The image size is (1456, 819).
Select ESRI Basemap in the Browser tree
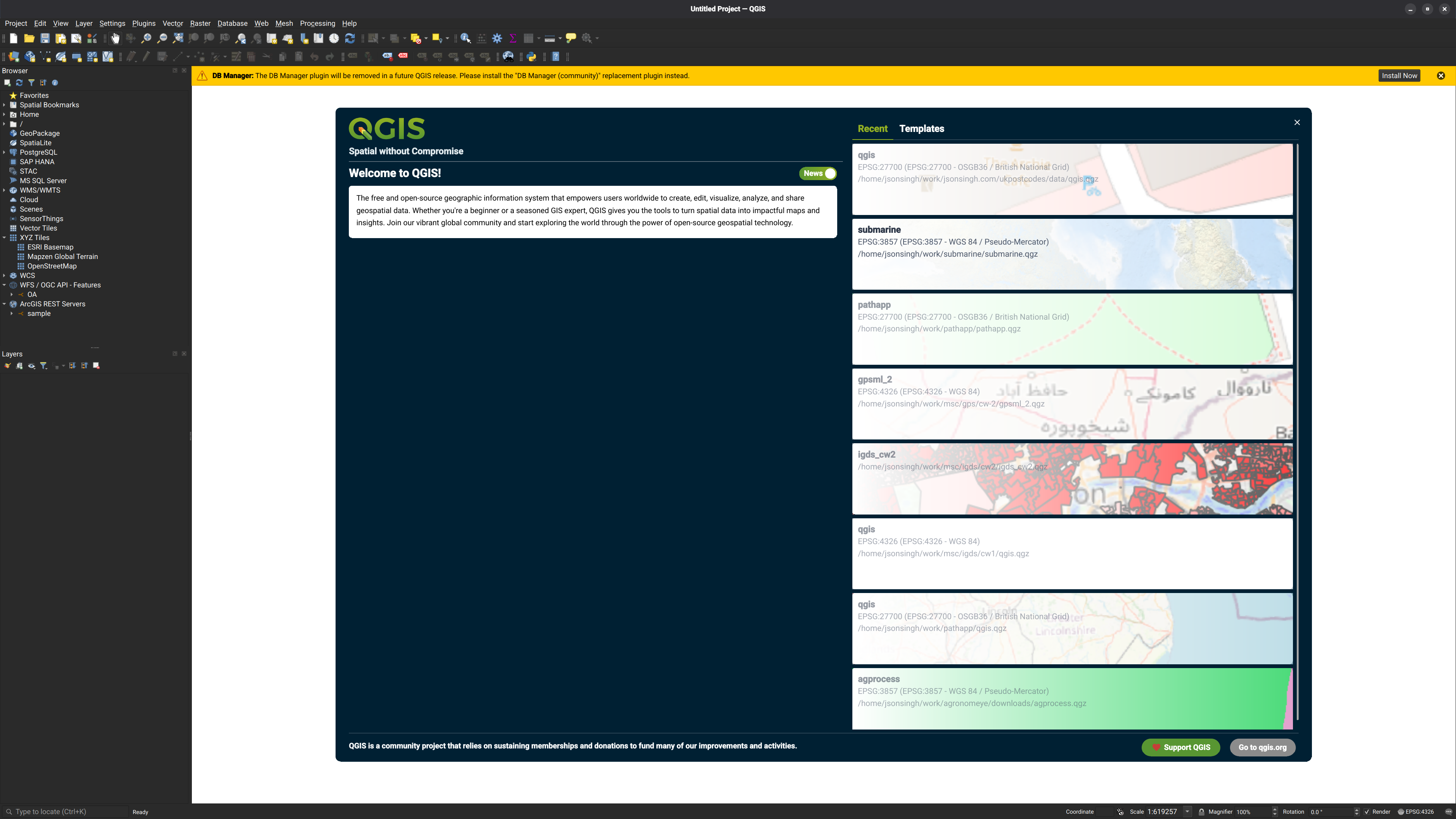coord(50,247)
